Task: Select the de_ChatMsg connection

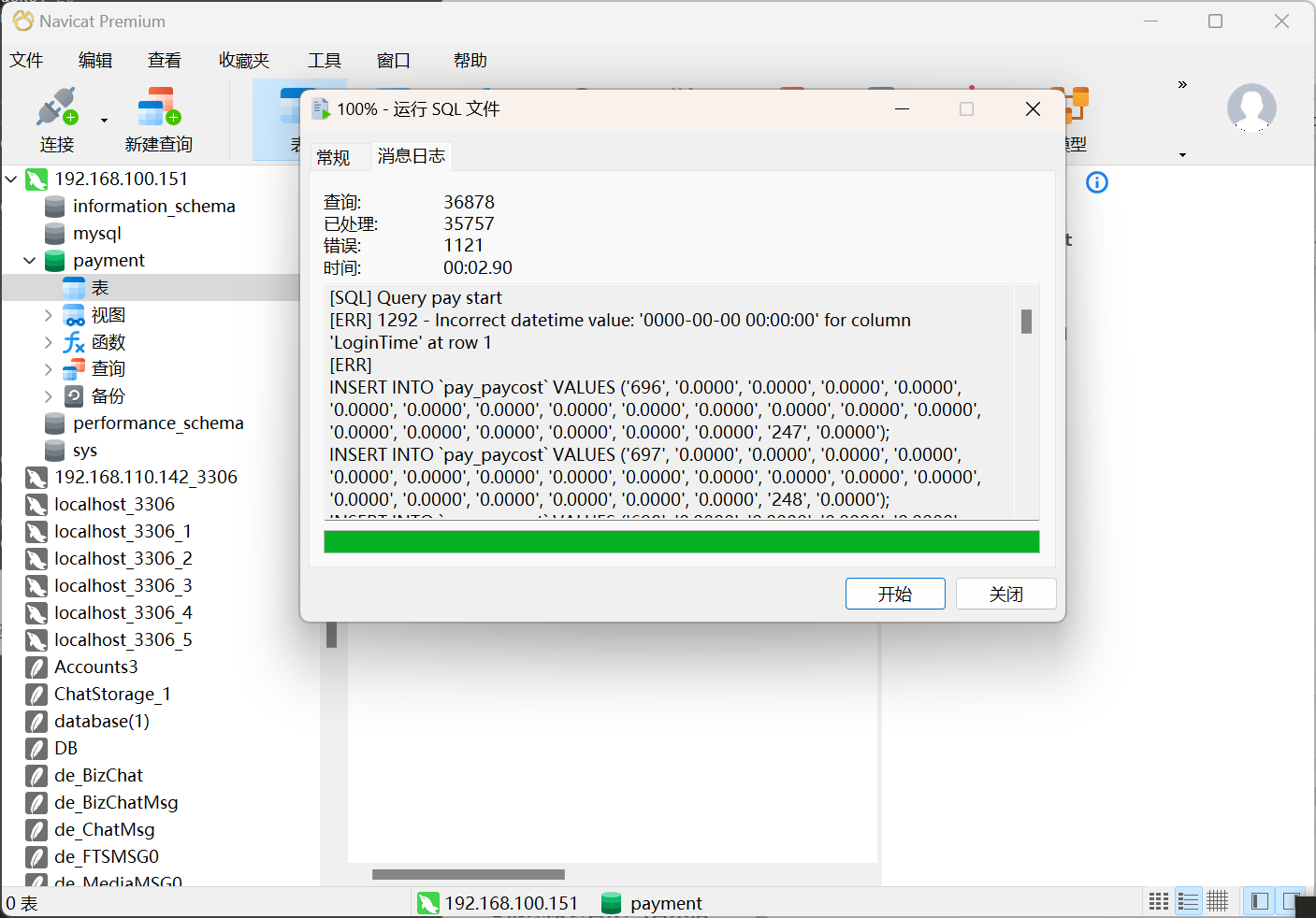Action: coord(104,830)
